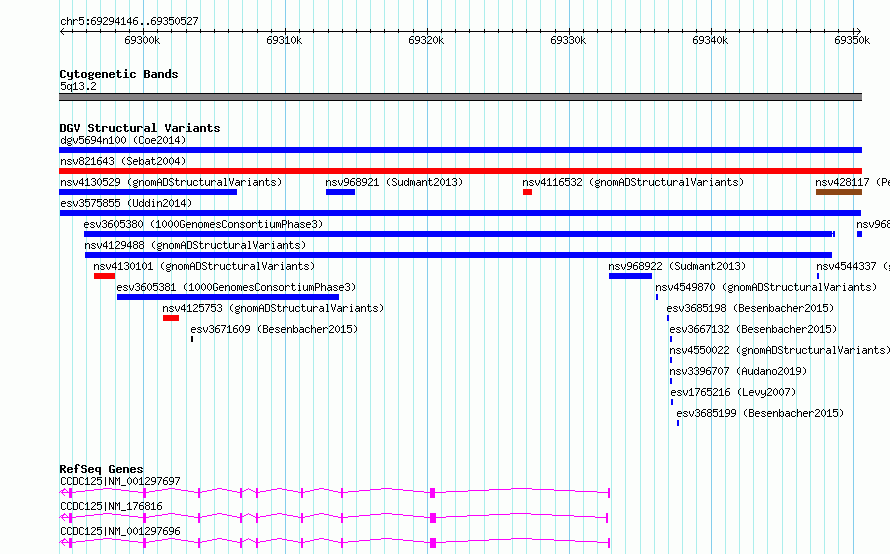
Task: Click the nsv428117 brown variant bar
Action: 839,192
